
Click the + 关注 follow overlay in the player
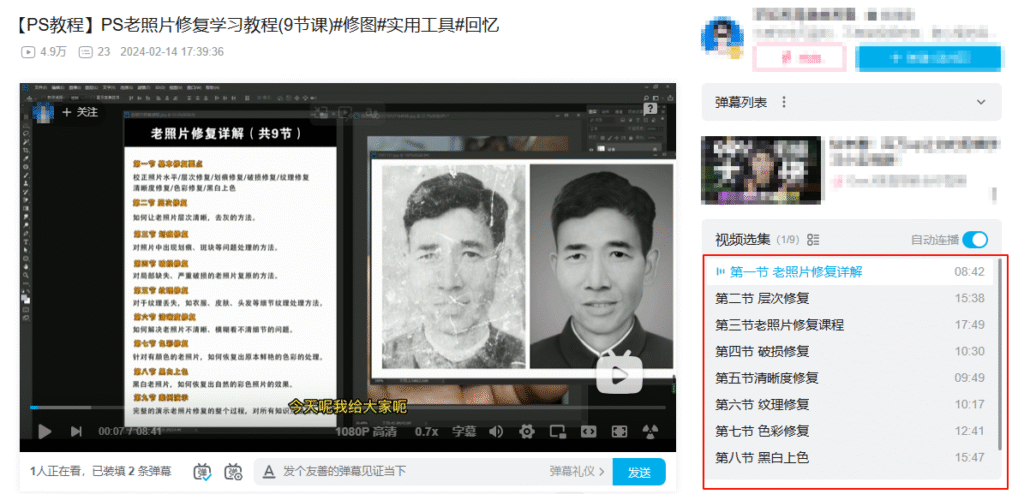pyautogui.click(x=80, y=112)
